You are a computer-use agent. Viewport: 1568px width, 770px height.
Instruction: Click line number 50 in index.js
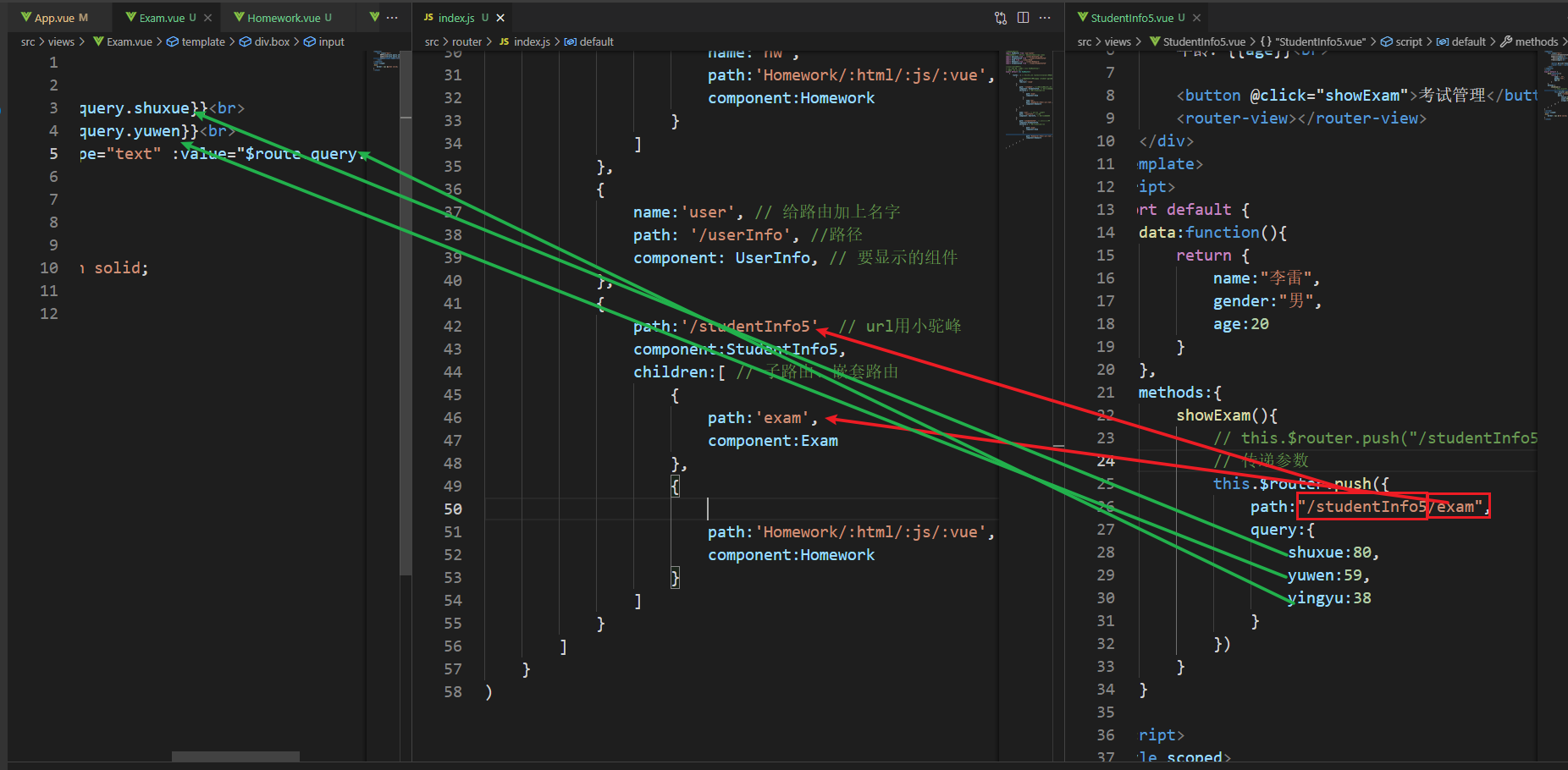[453, 509]
